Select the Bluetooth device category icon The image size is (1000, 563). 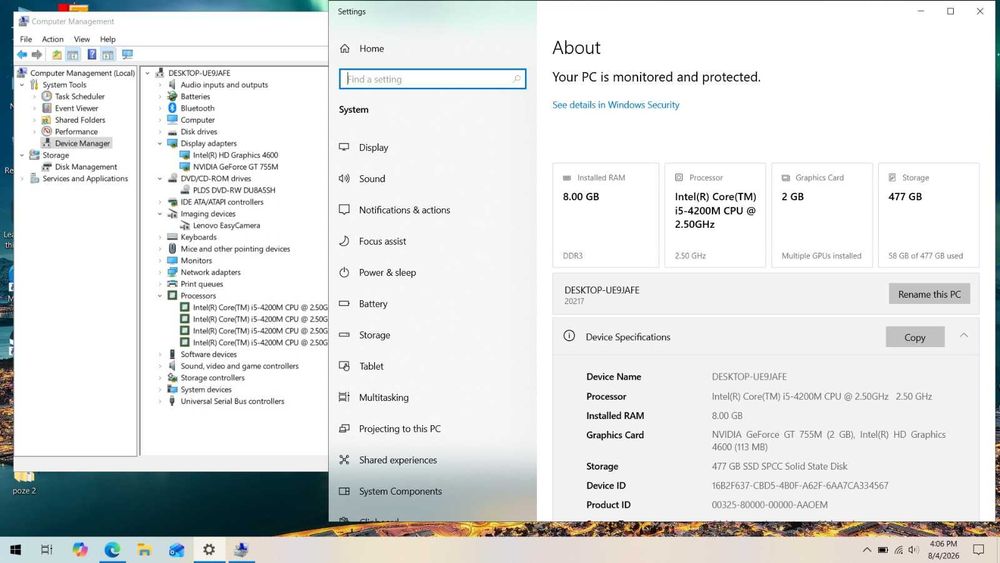[x=172, y=108]
